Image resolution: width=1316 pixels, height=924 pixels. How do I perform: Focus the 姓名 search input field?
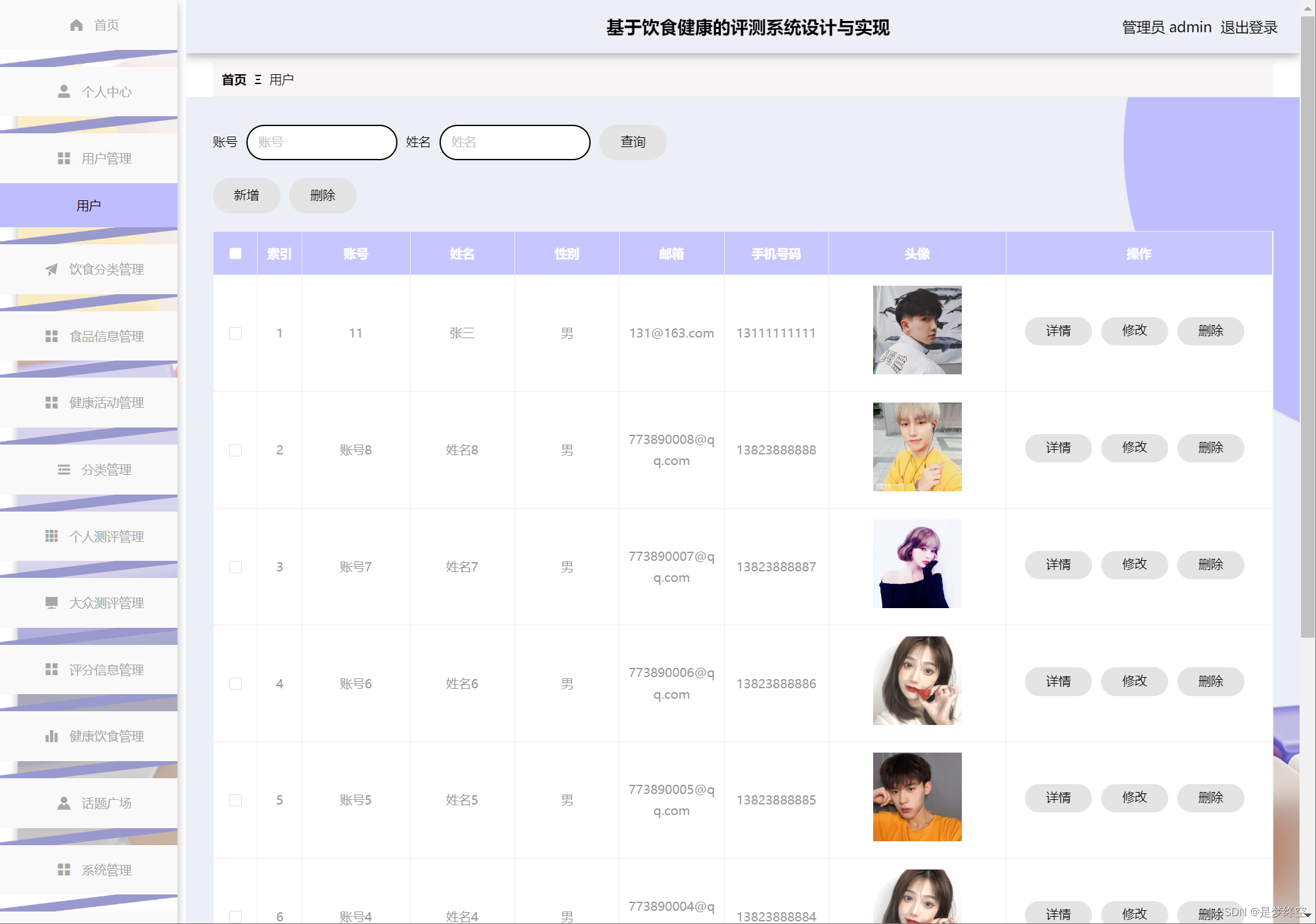pos(514,142)
